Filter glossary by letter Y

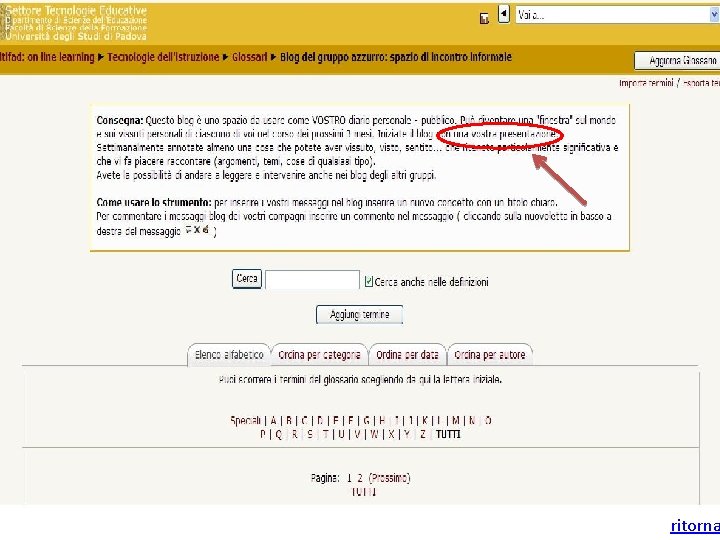coord(407,434)
